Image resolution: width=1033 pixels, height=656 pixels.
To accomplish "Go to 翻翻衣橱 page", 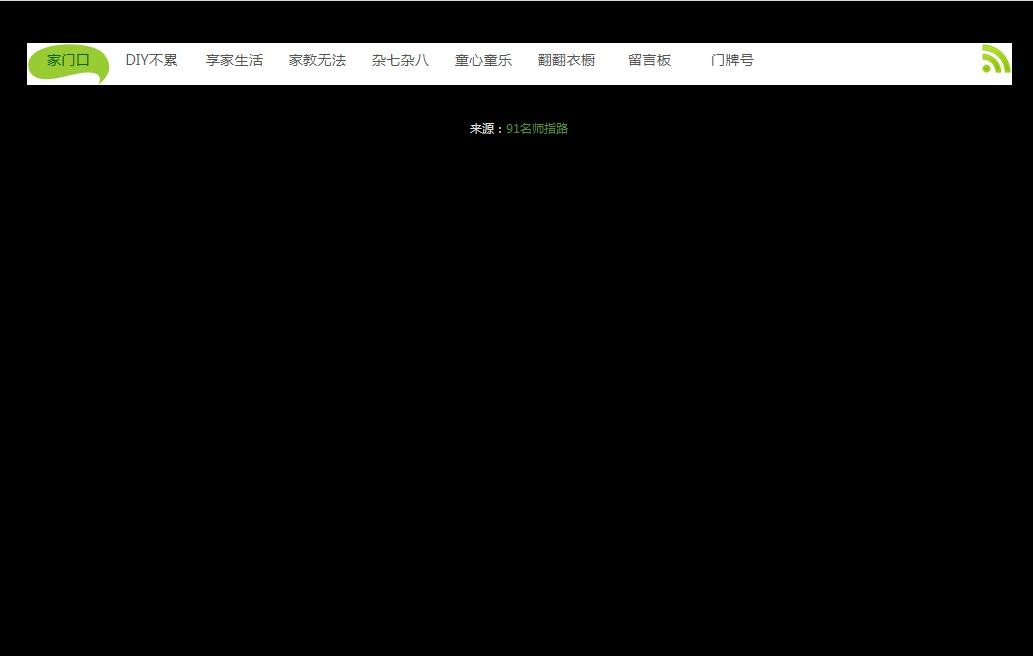I will (x=566, y=61).
